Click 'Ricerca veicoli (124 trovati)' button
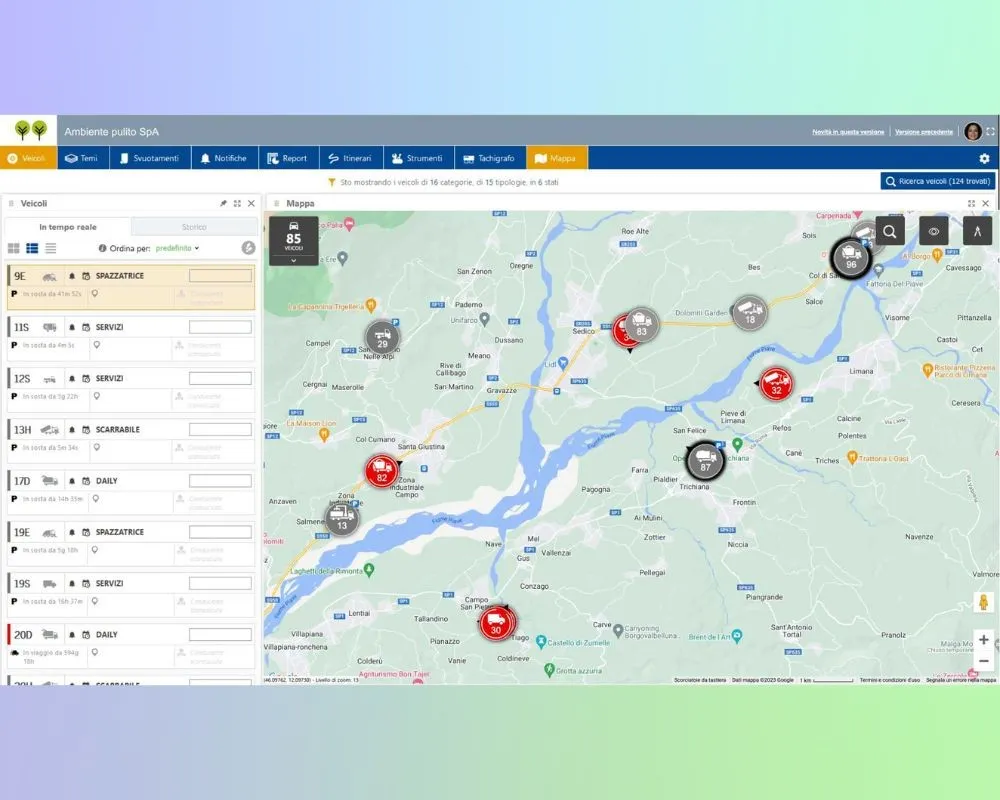 [937, 181]
